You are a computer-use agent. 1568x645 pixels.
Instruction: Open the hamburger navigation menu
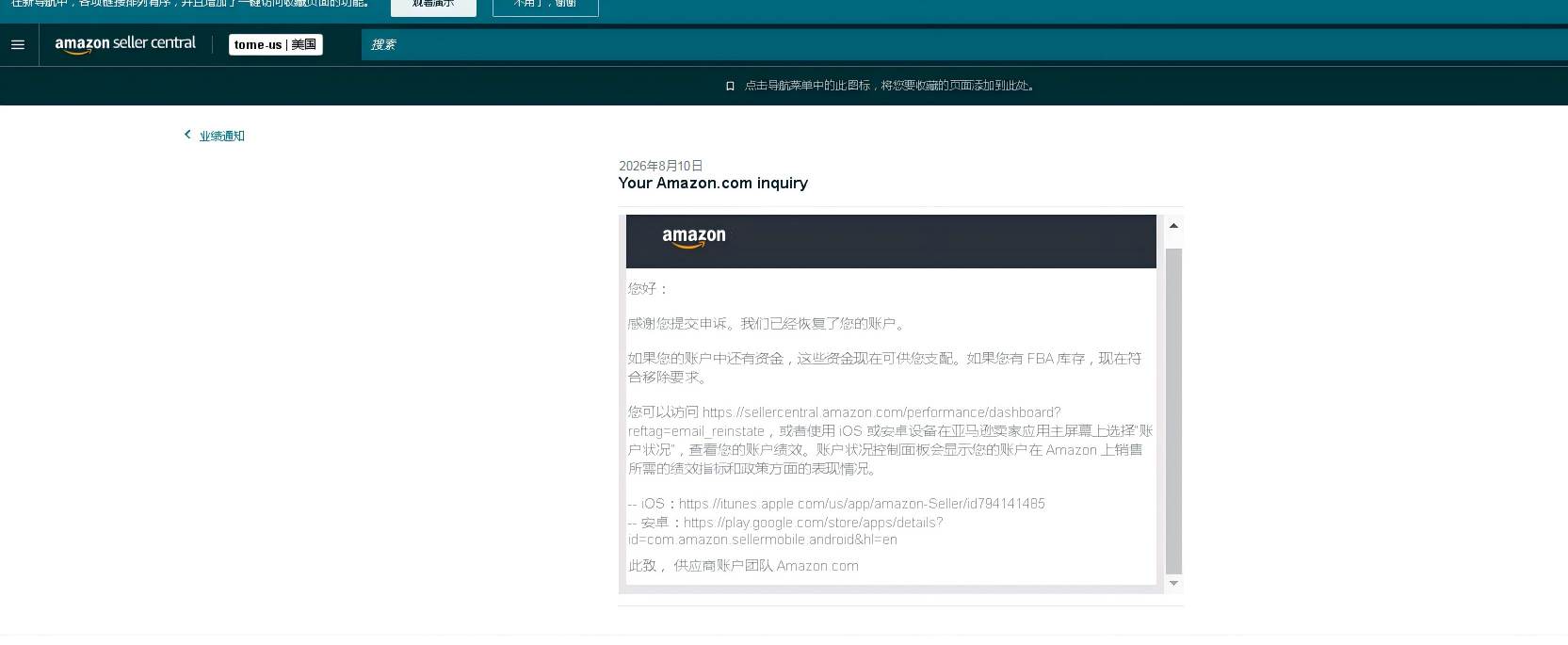tap(18, 45)
